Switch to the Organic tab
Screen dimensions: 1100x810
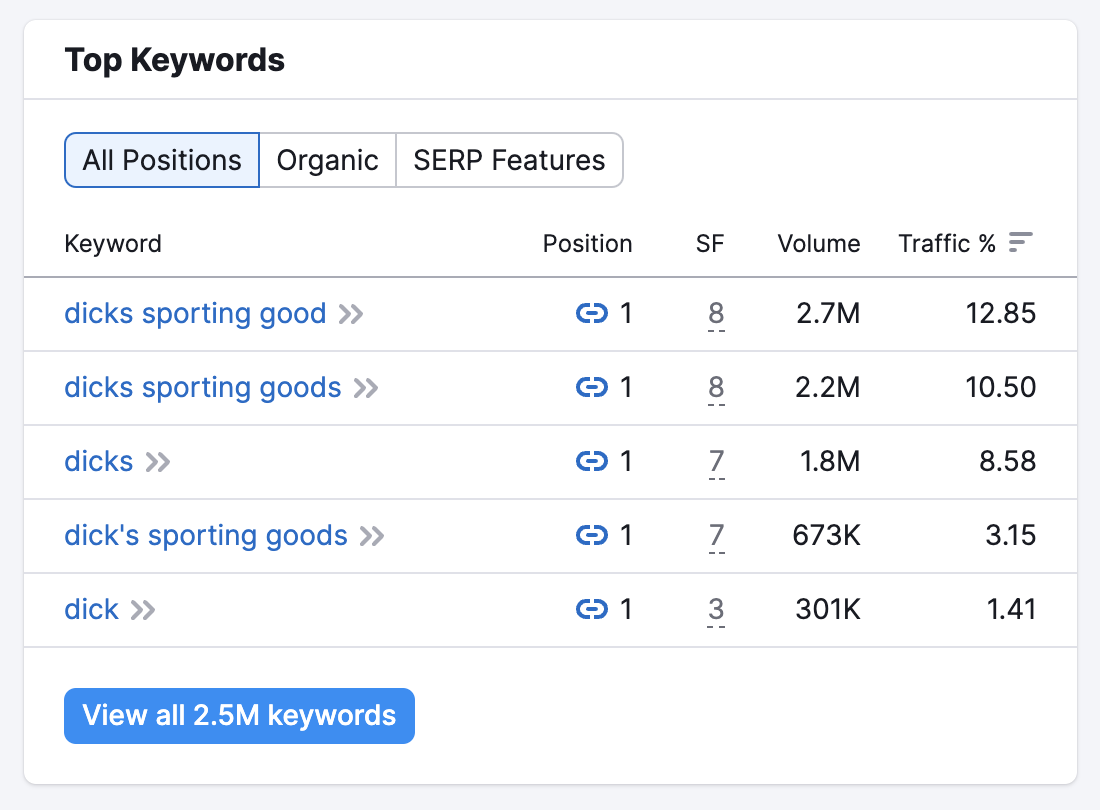(x=328, y=160)
